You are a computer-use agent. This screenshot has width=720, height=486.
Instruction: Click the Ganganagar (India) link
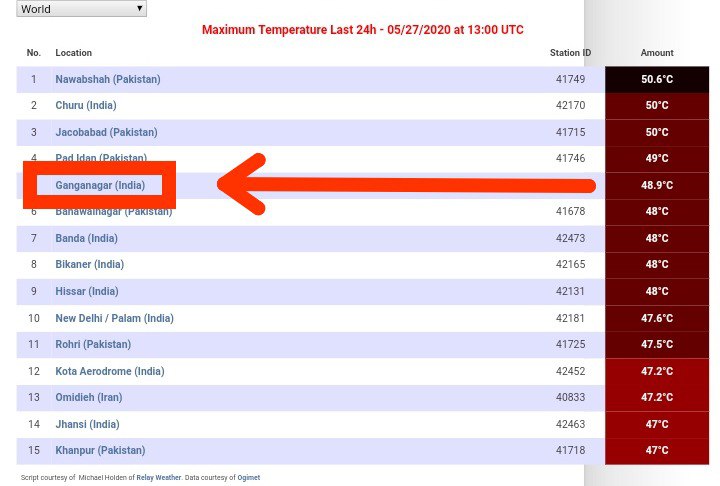point(100,185)
